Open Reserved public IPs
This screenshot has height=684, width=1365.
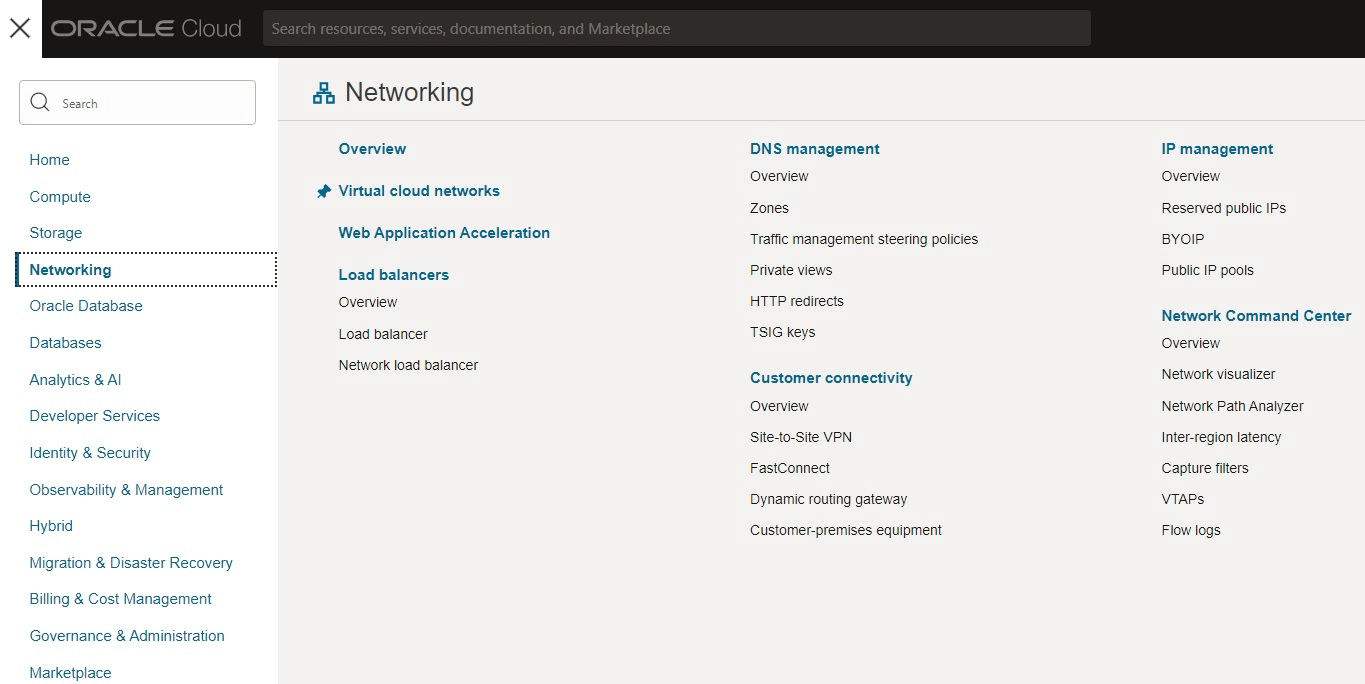coord(1224,208)
